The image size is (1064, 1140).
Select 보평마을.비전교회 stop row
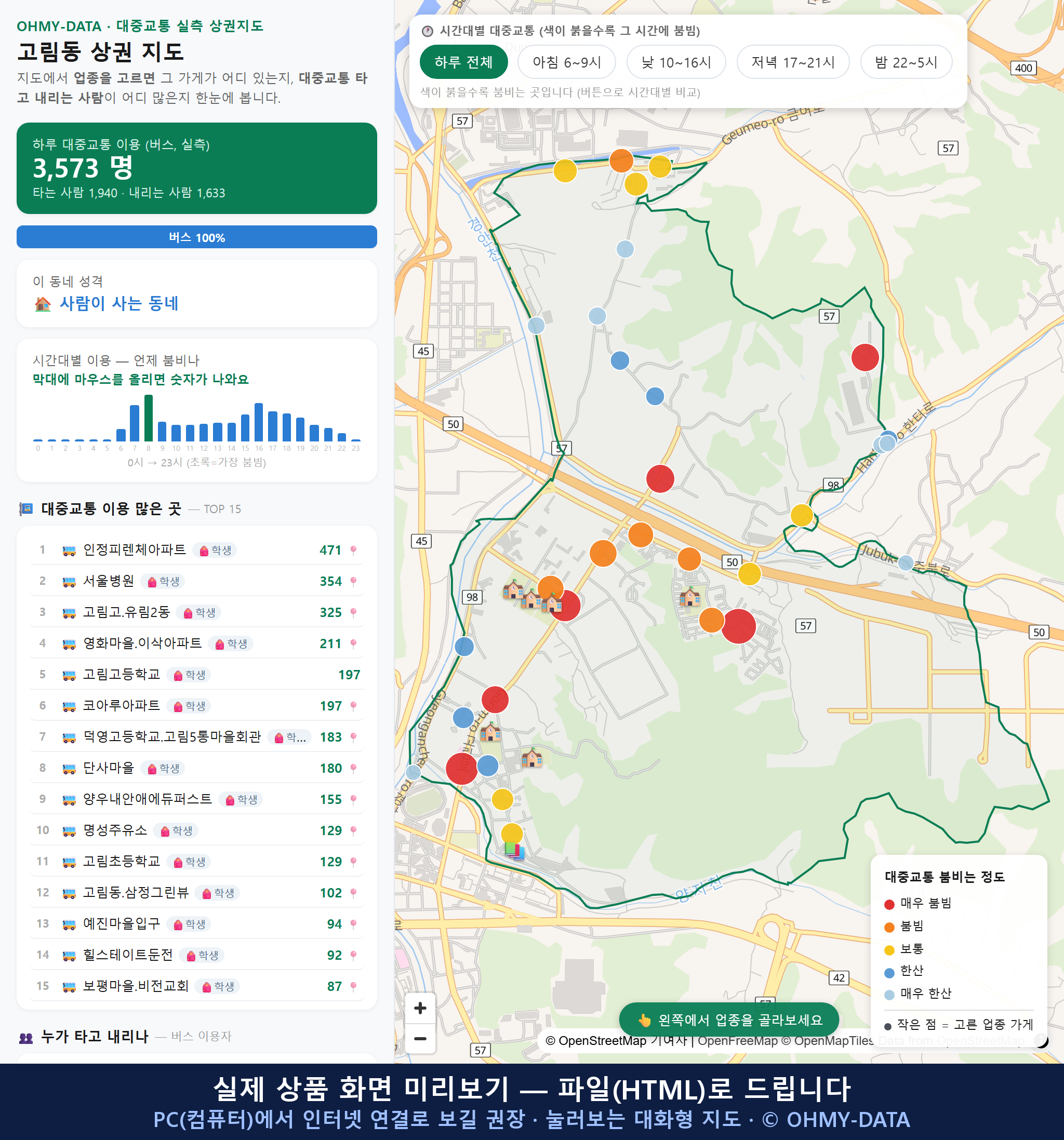click(x=196, y=986)
